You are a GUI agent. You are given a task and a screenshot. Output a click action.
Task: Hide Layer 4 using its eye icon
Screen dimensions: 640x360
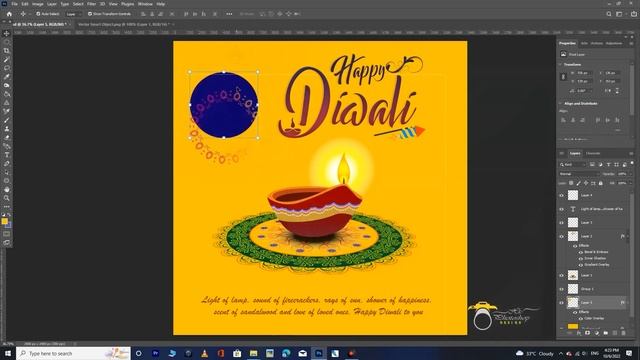(562, 196)
